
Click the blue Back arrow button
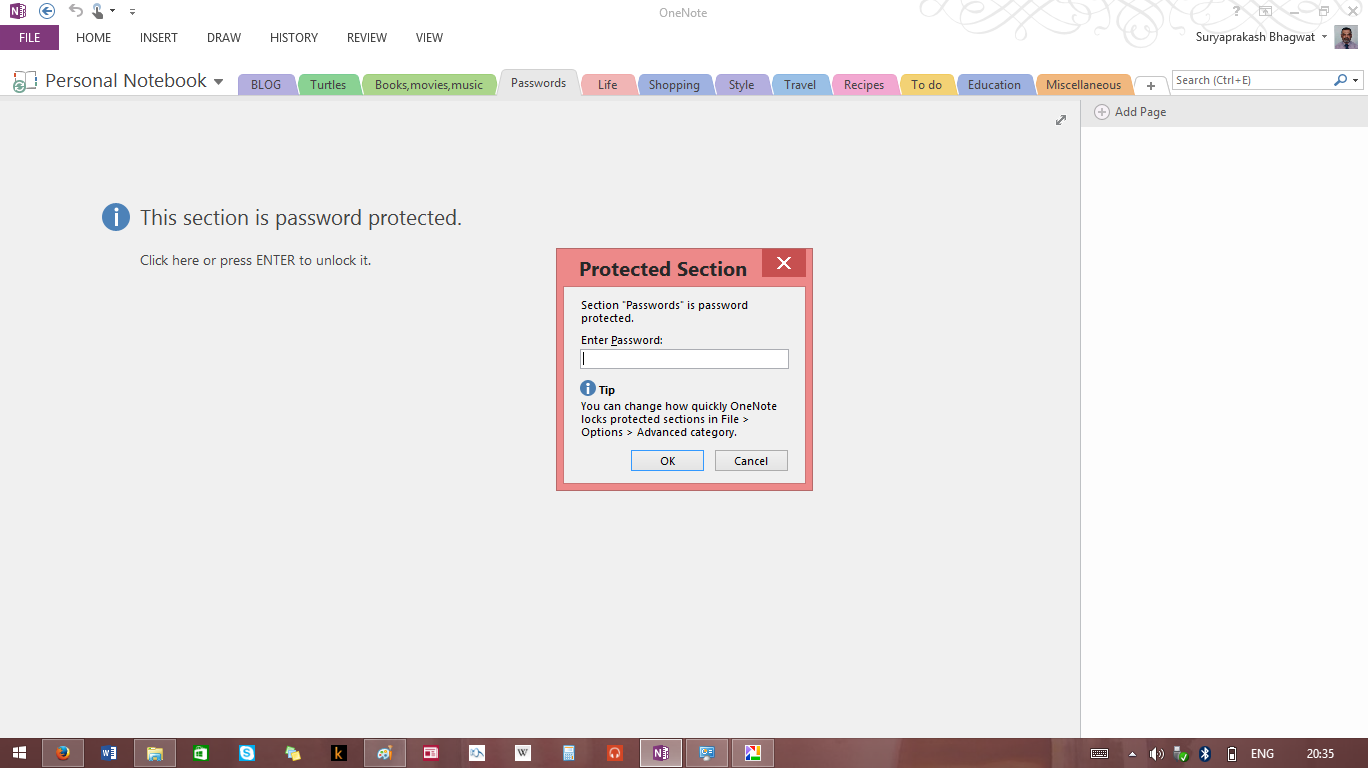tap(47, 11)
